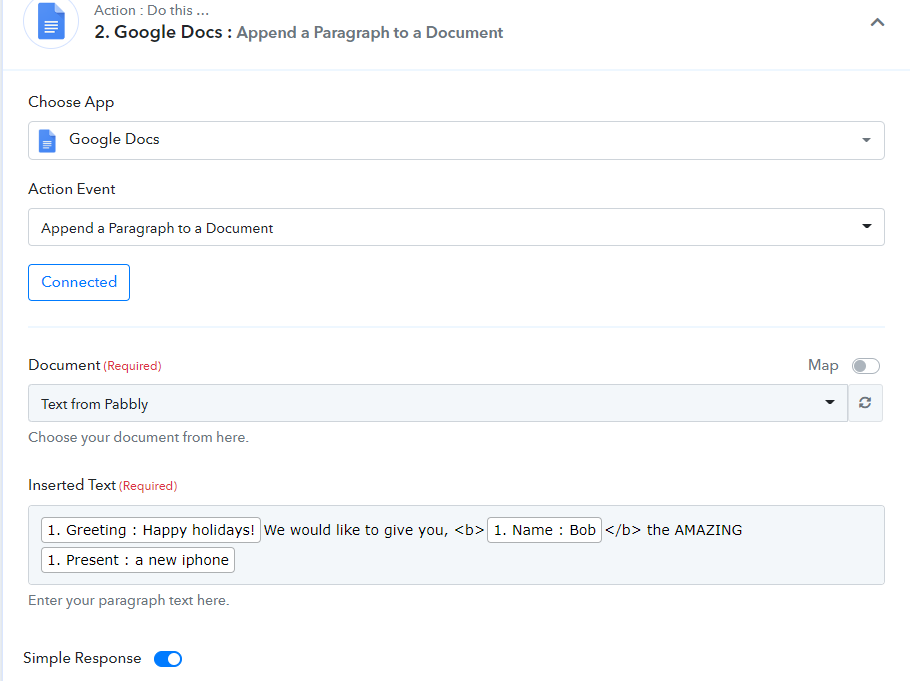910x681 pixels.
Task: Click the Choose App label
Action: 71,102
